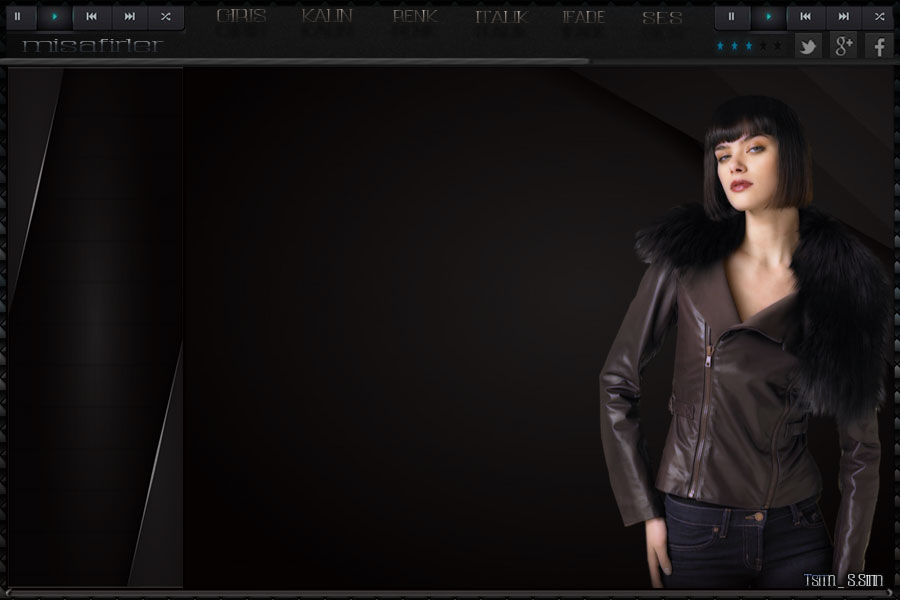This screenshot has height=600, width=900.
Task: Toggle the ITALIK text option
Action: (x=500, y=17)
